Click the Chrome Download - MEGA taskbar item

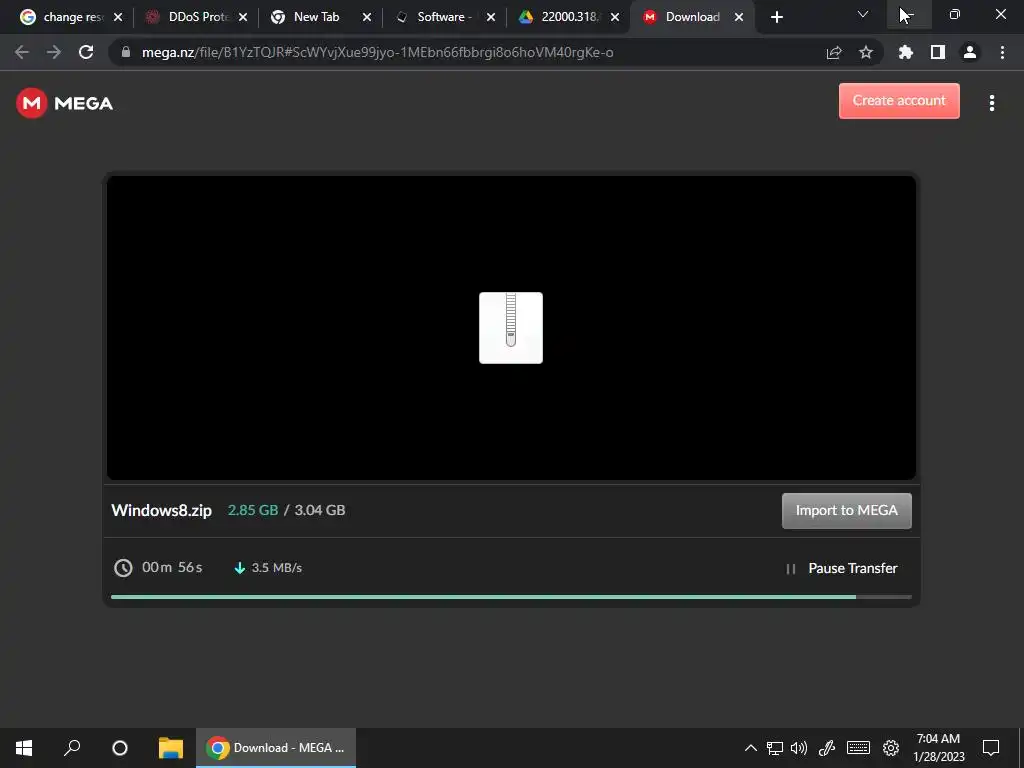pos(276,748)
